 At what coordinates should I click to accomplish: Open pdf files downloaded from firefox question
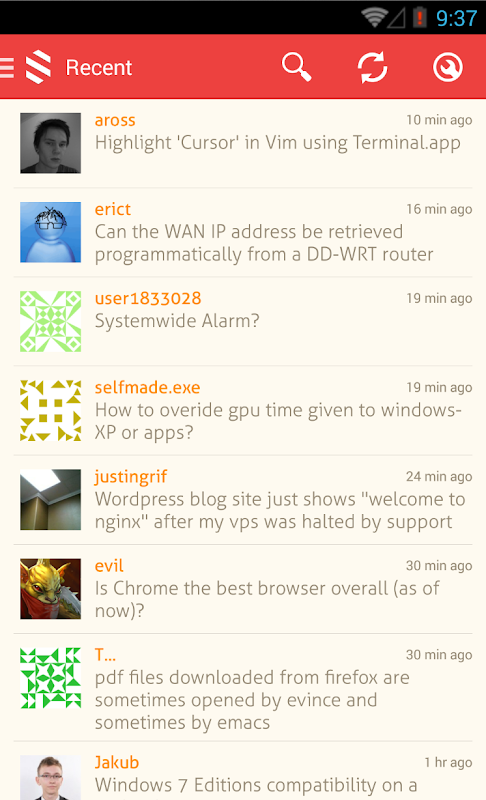click(252, 700)
